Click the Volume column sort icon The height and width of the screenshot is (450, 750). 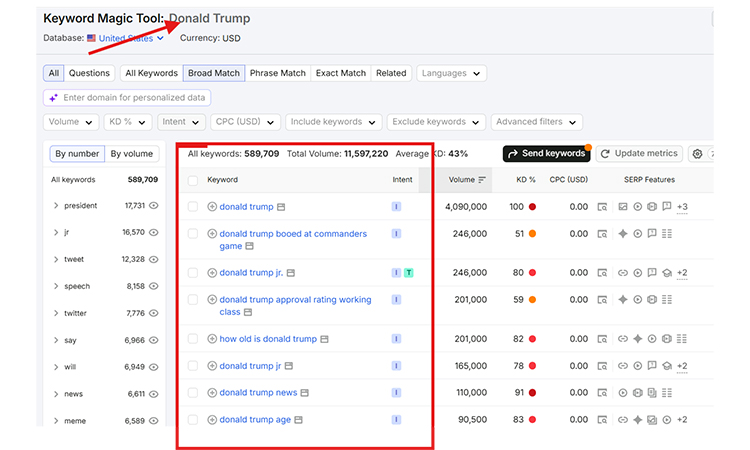point(482,180)
